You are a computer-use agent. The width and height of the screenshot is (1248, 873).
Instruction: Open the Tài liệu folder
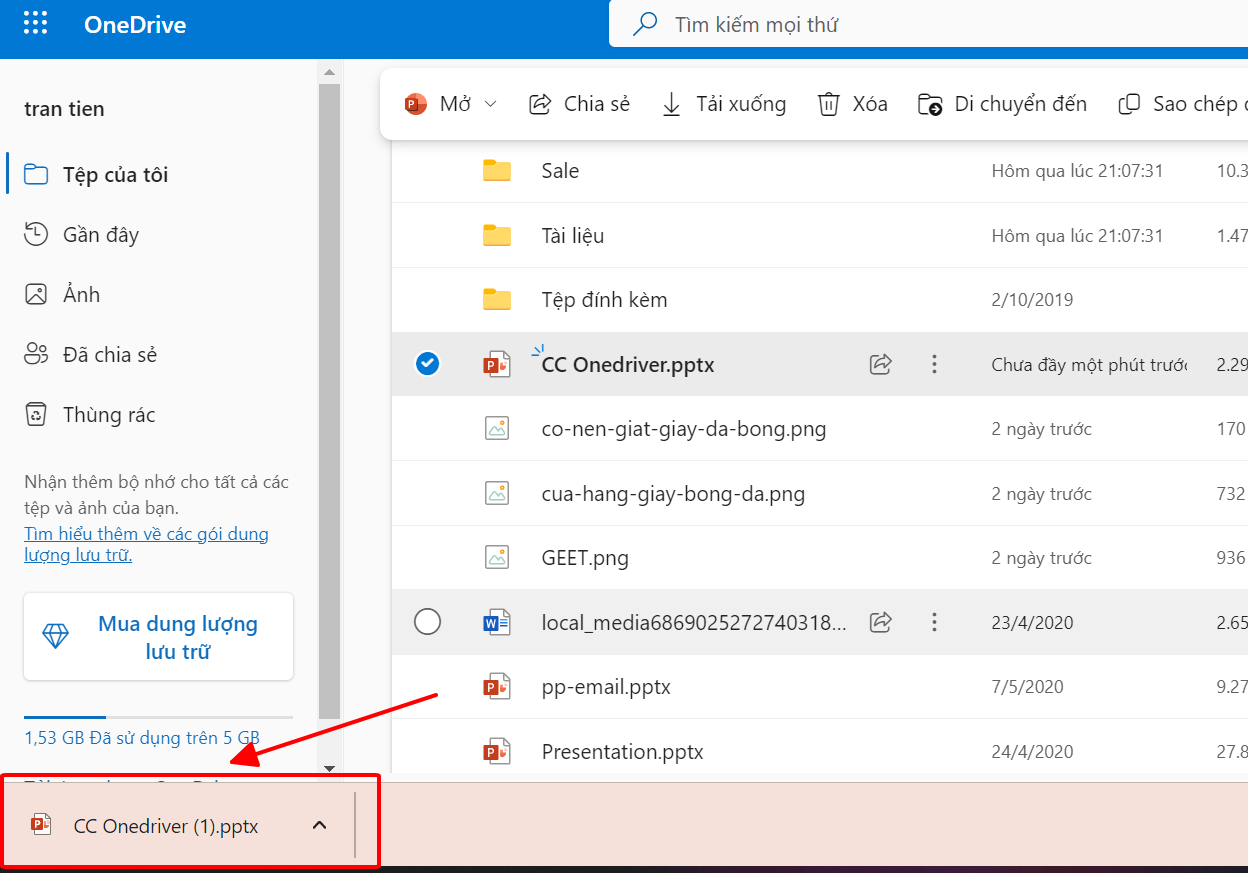(x=572, y=236)
